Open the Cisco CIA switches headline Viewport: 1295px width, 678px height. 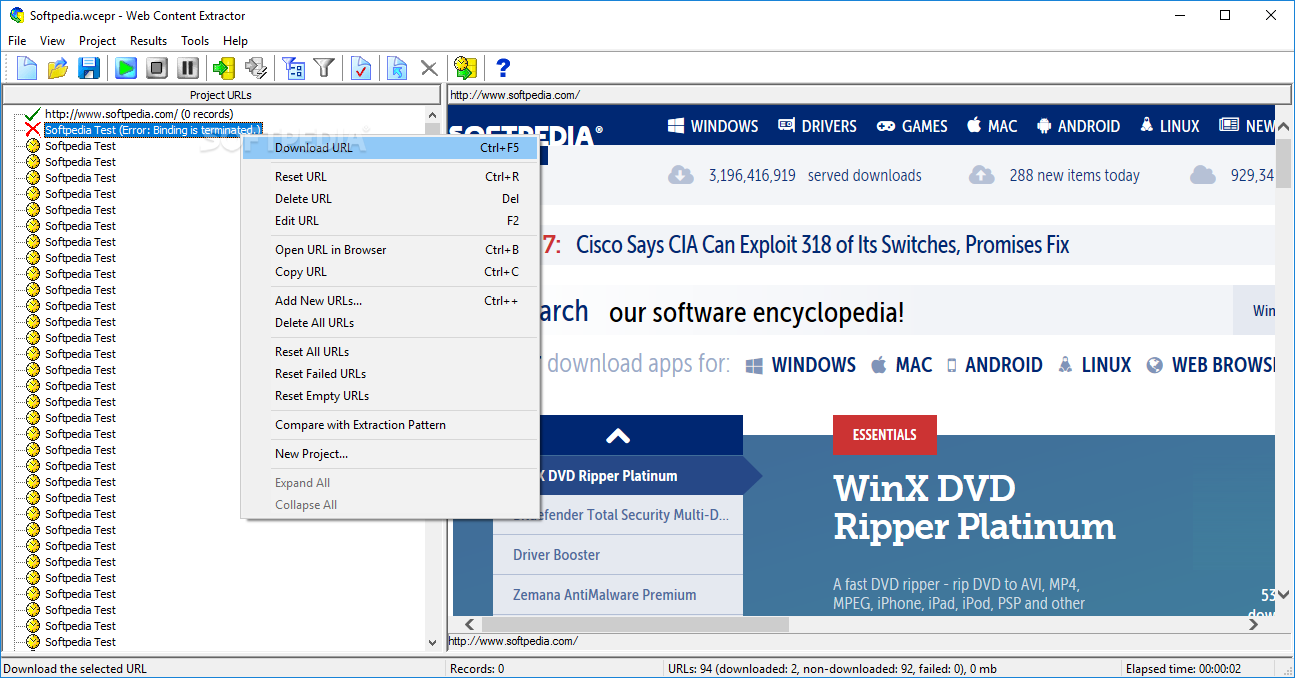823,245
